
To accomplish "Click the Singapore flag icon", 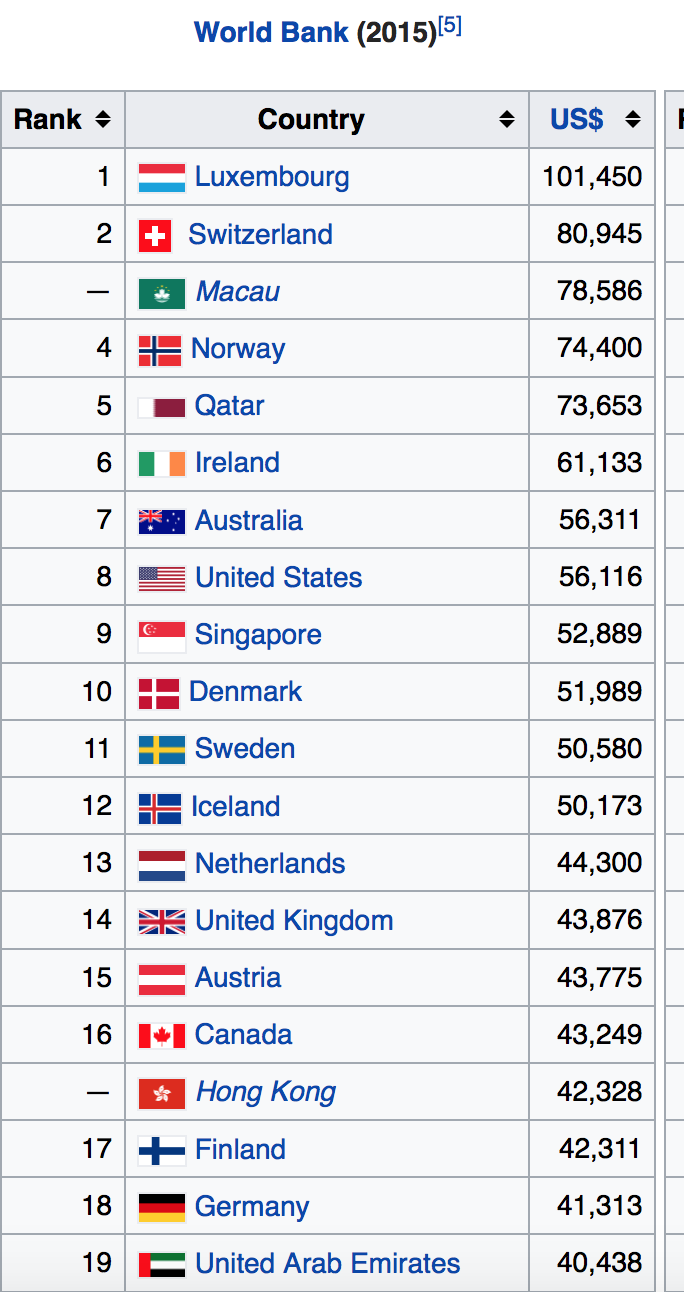I will 161,635.
